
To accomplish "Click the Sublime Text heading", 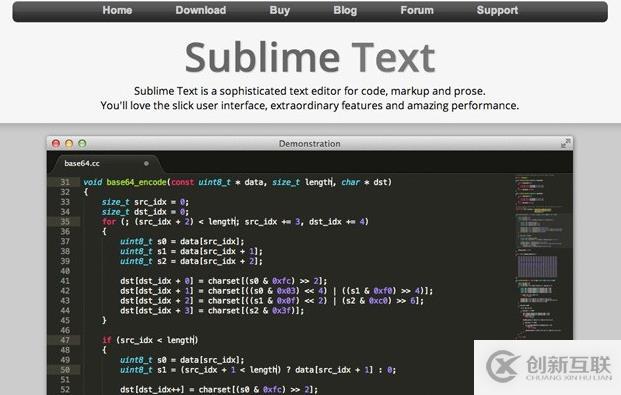I will coord(310,58).
